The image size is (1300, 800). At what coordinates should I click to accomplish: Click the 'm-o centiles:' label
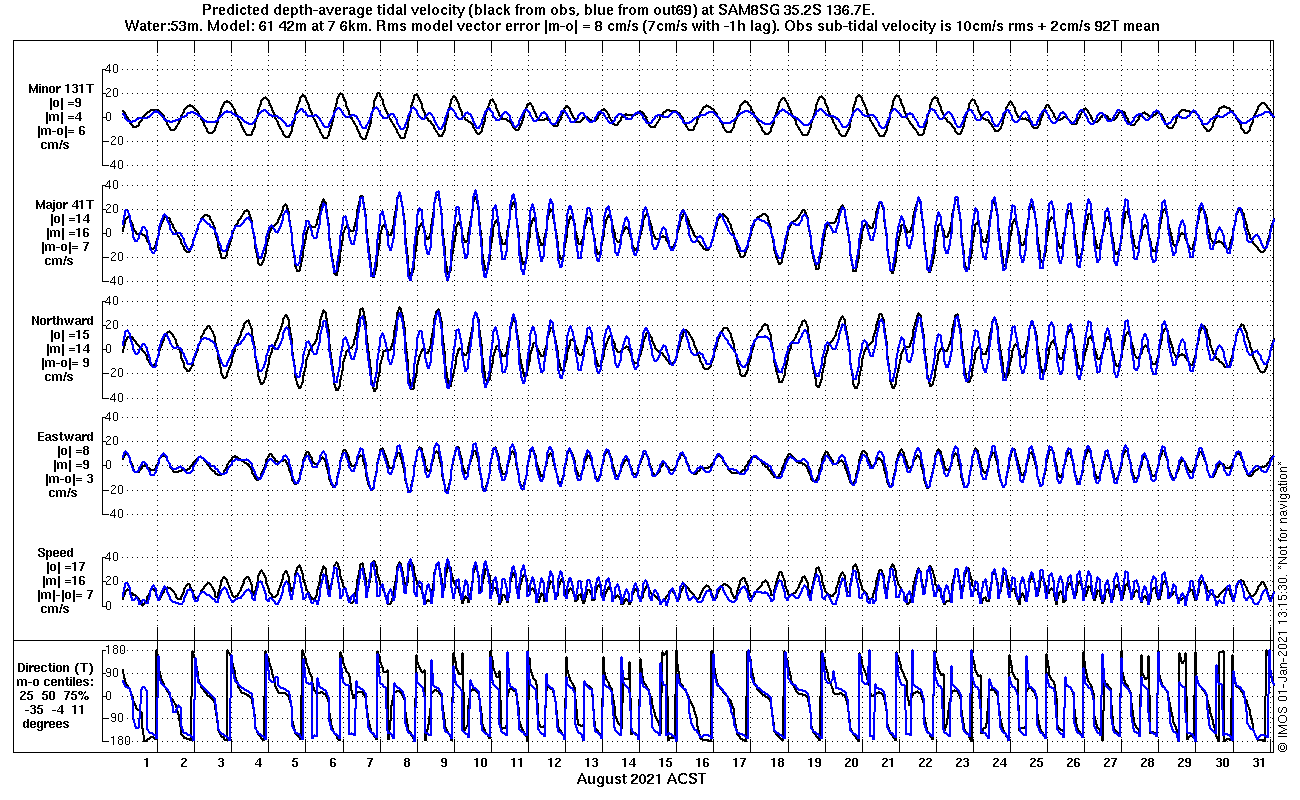tap(55, 681)
